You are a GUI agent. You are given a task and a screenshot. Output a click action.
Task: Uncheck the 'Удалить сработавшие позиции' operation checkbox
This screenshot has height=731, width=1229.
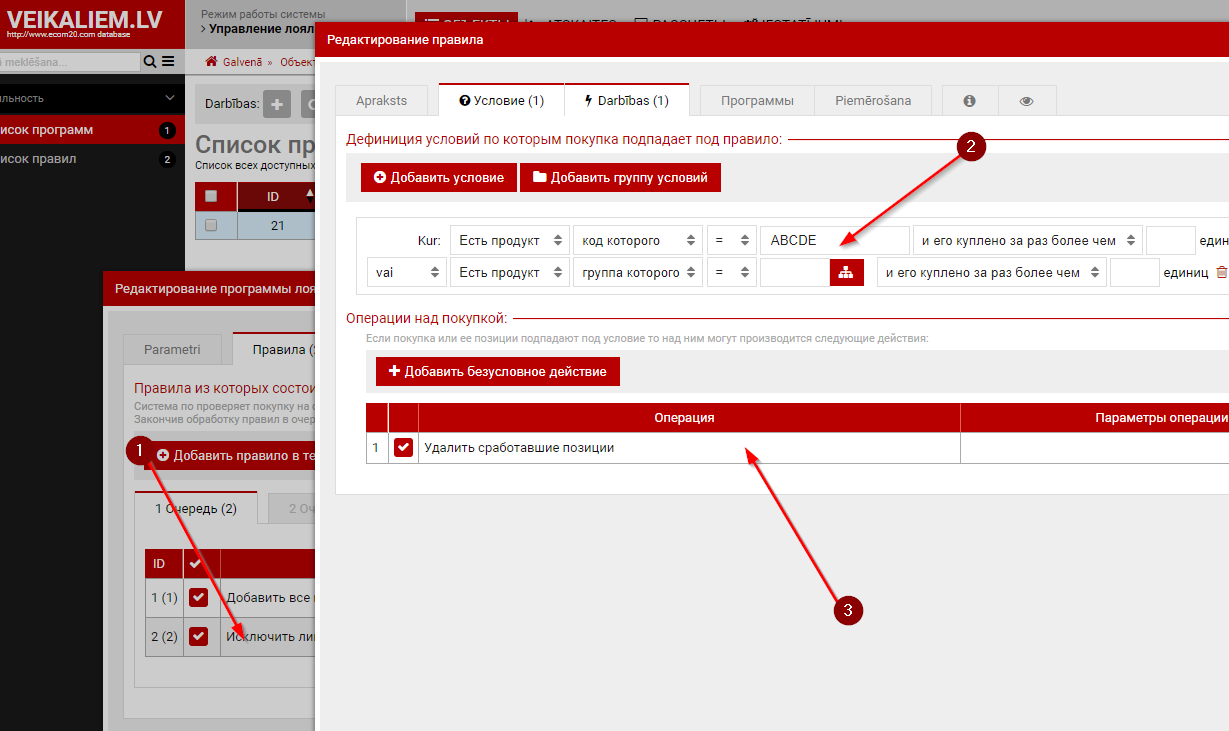(x=403, y=448)
